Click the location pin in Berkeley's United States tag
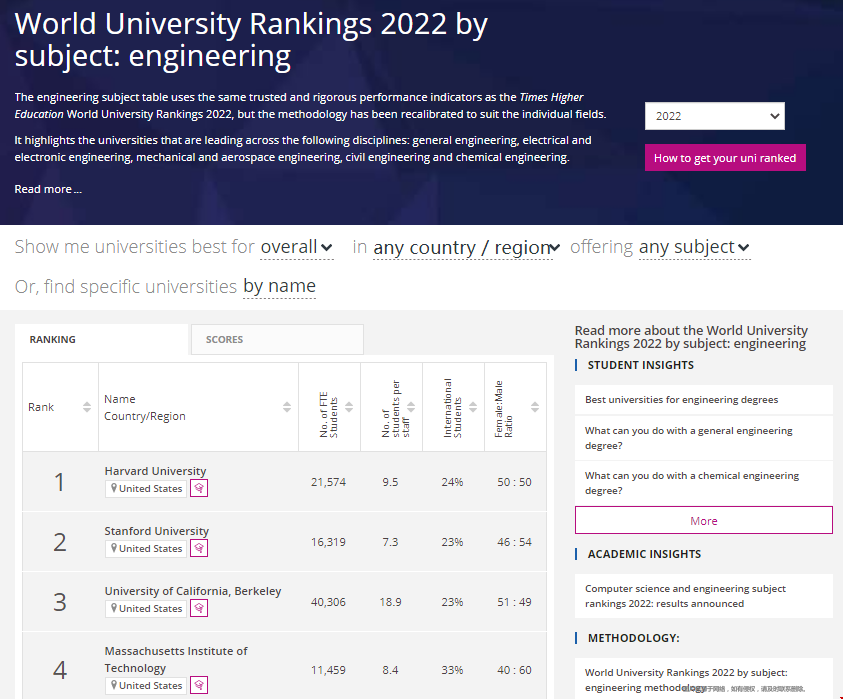Image resolution: width=843 pixels, height=699 pixels. [114, 608]
